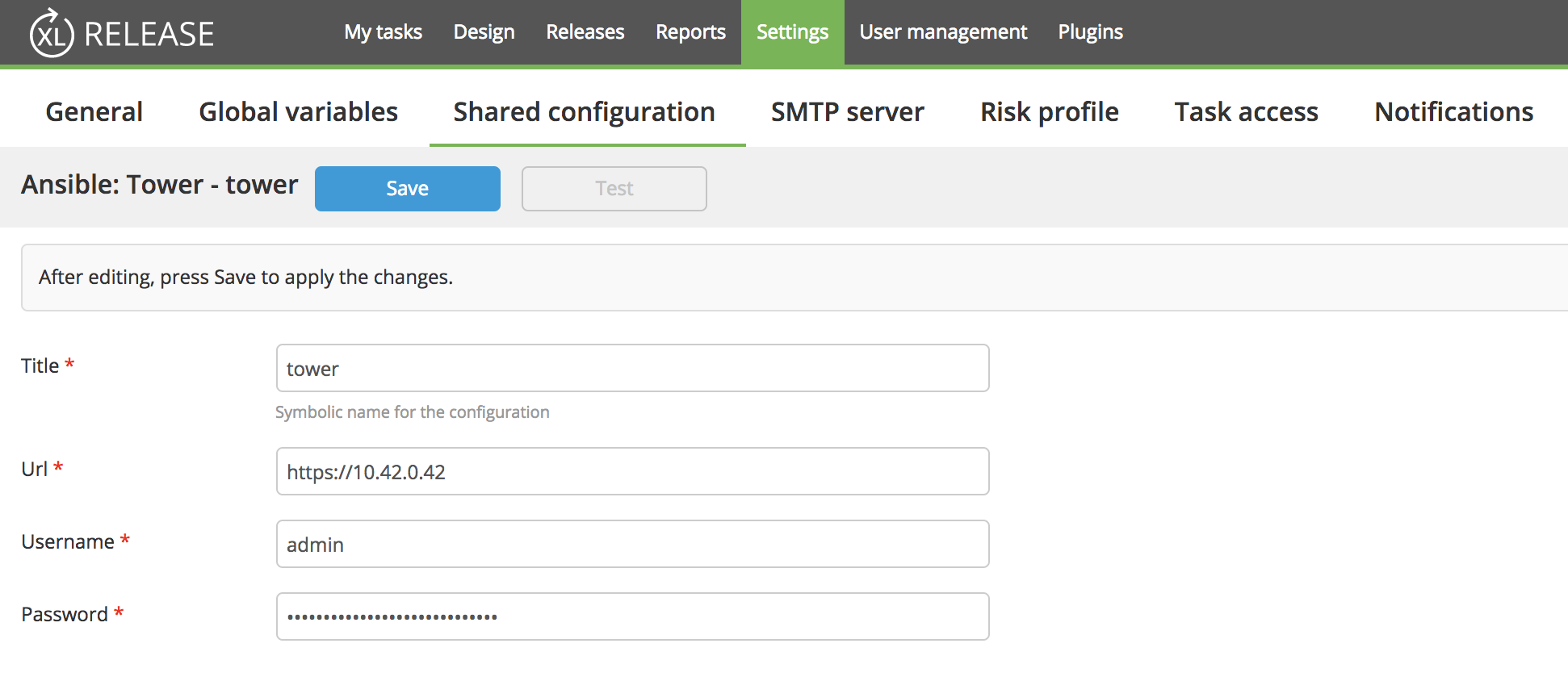Open the Risk profile tab
Viewport: 1568px width, 681px height.
click(x=1049, y=111)
